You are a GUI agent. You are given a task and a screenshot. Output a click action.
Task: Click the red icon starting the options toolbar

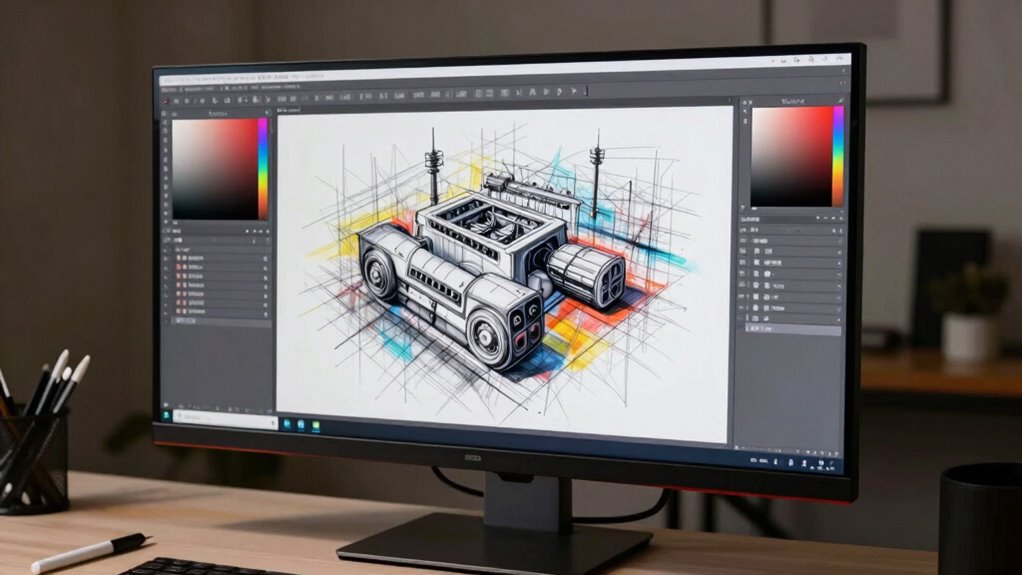(167, 102)
